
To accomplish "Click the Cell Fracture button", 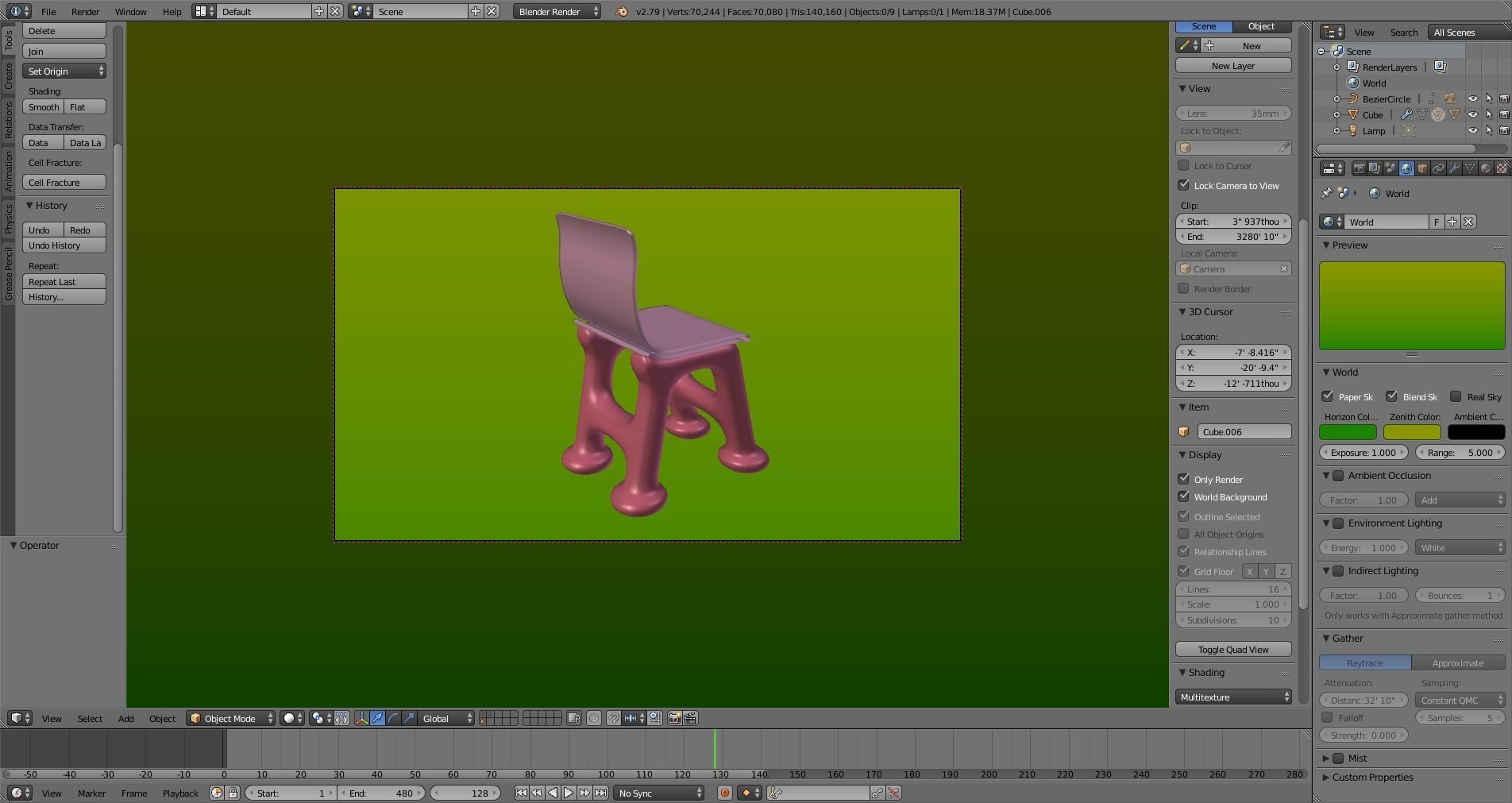I will click(x=64, y=182).
